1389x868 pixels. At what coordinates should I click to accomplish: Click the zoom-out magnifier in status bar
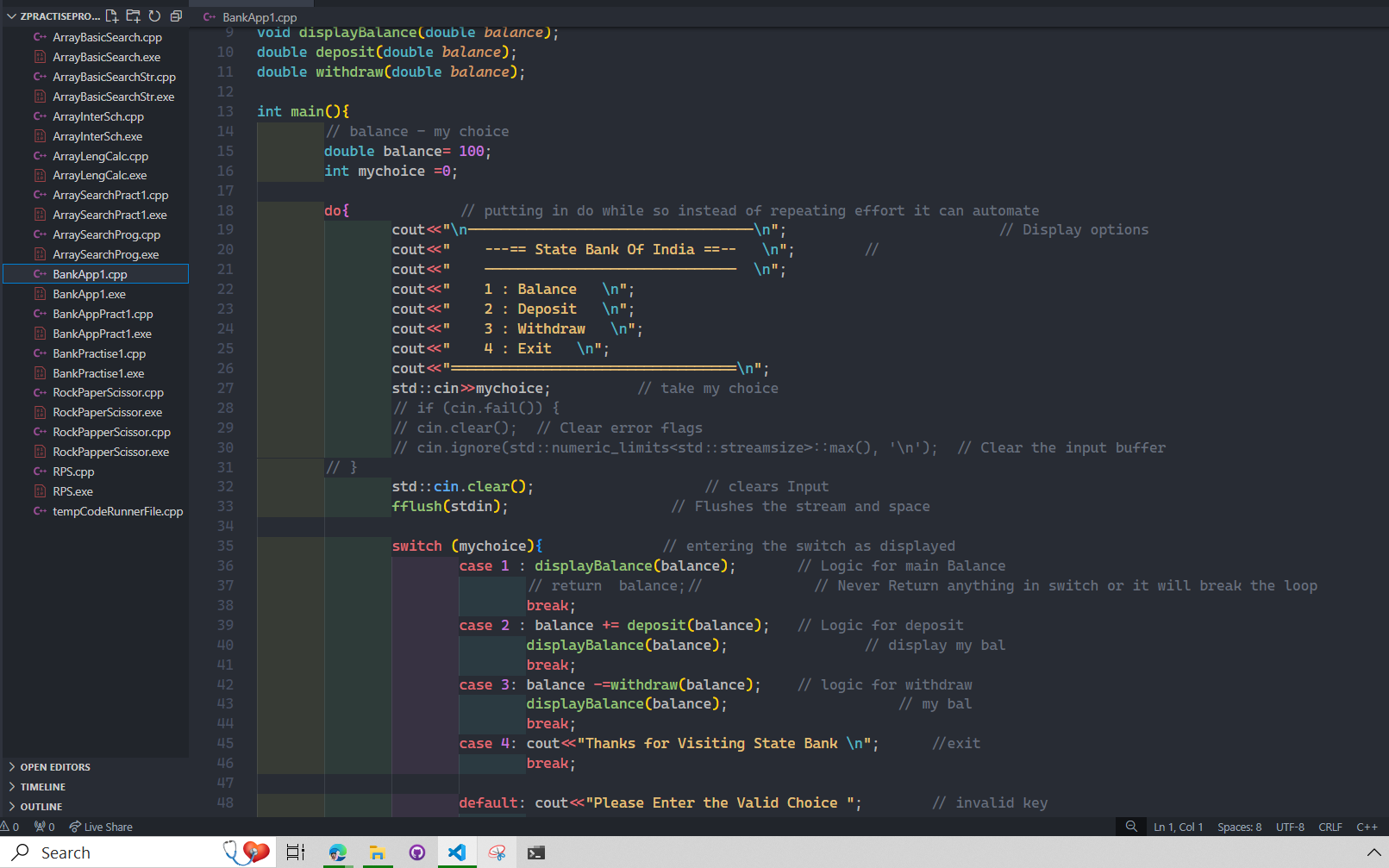click(x=1131, y=827)
